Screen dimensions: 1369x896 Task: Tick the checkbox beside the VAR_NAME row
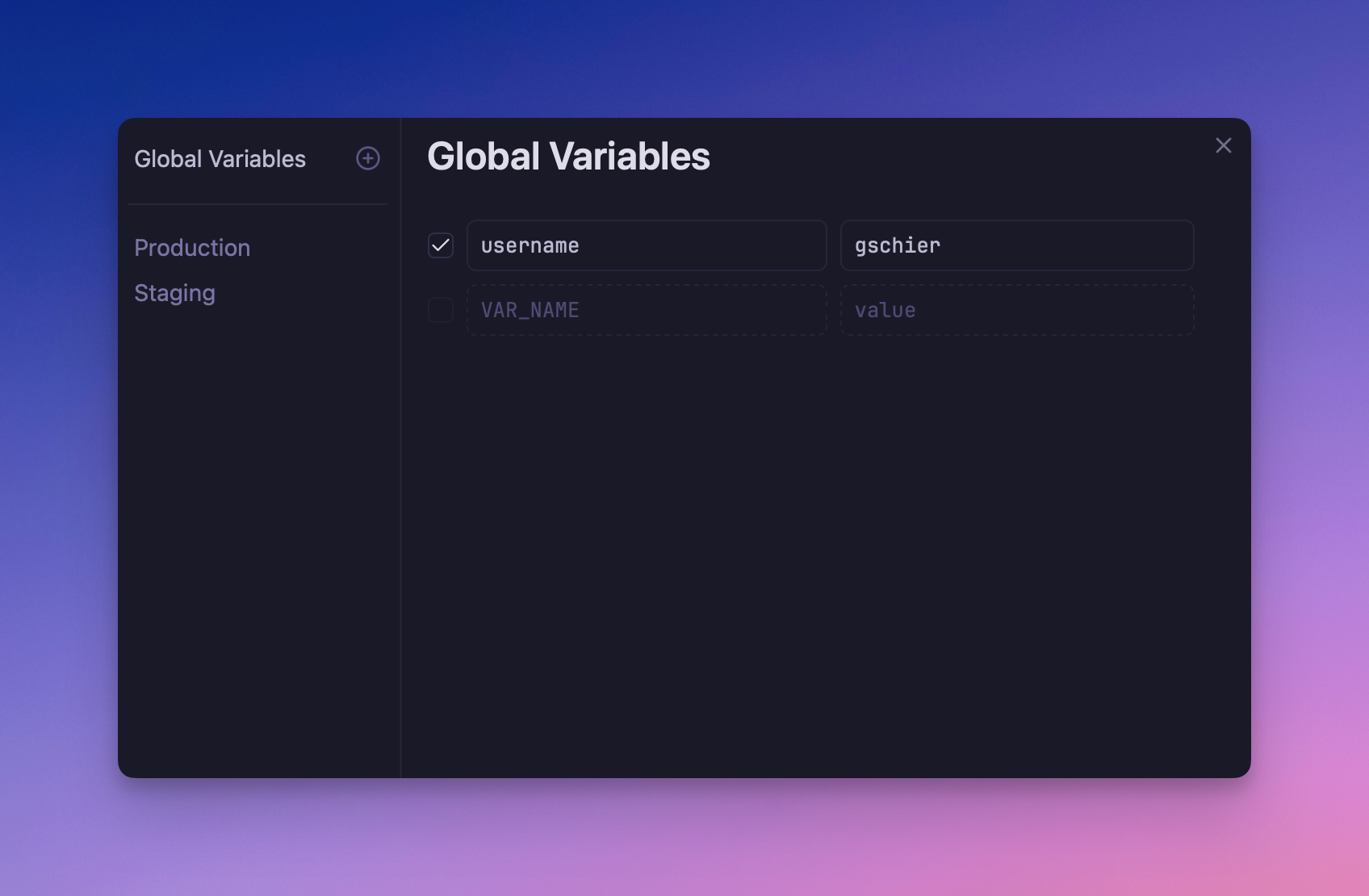click(x=441, y=310)
